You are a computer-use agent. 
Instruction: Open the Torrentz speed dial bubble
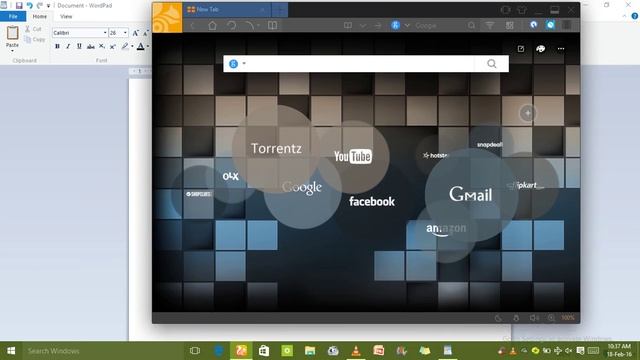coord(276,148)
